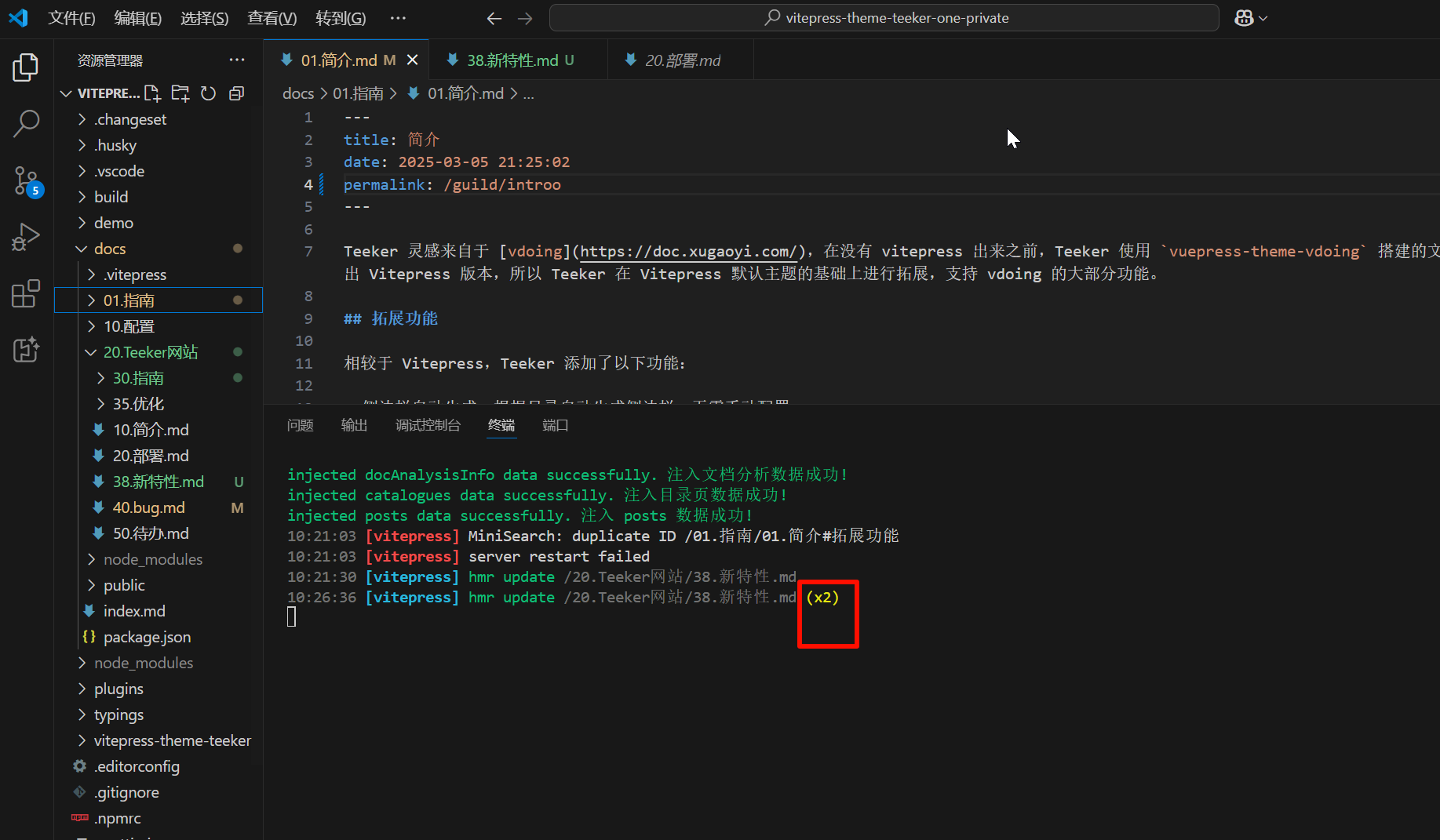Screen dimensions: 1440x840
Task: Open .editorconfig in the explorer
Action: coord(159,766)
